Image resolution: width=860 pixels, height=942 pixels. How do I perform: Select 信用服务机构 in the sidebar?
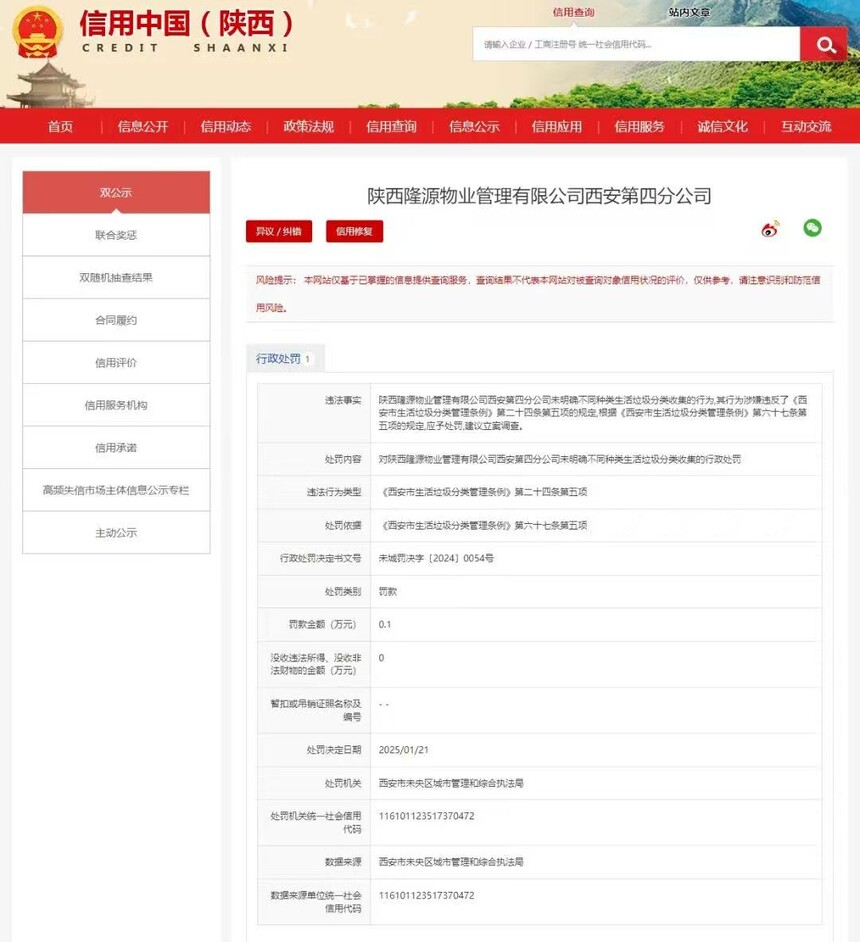[116, 406]
